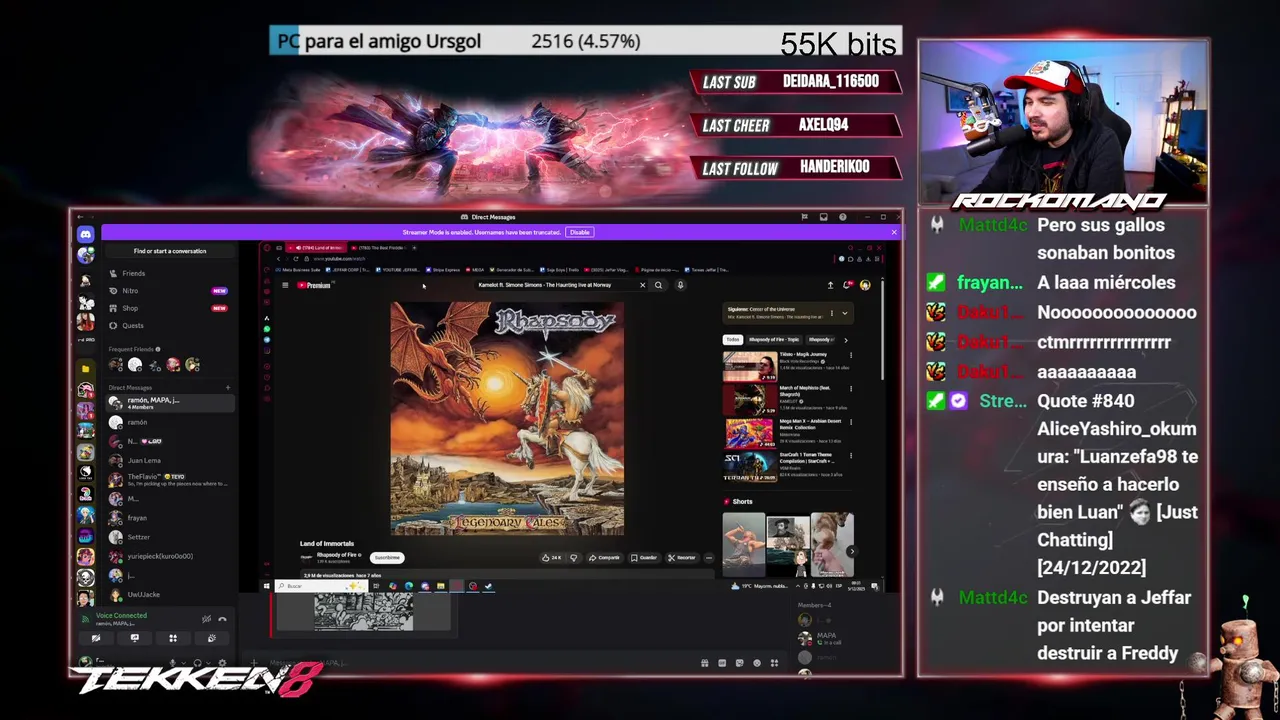Open YouTube hamburger guide menu

click(x=285, y=285)
